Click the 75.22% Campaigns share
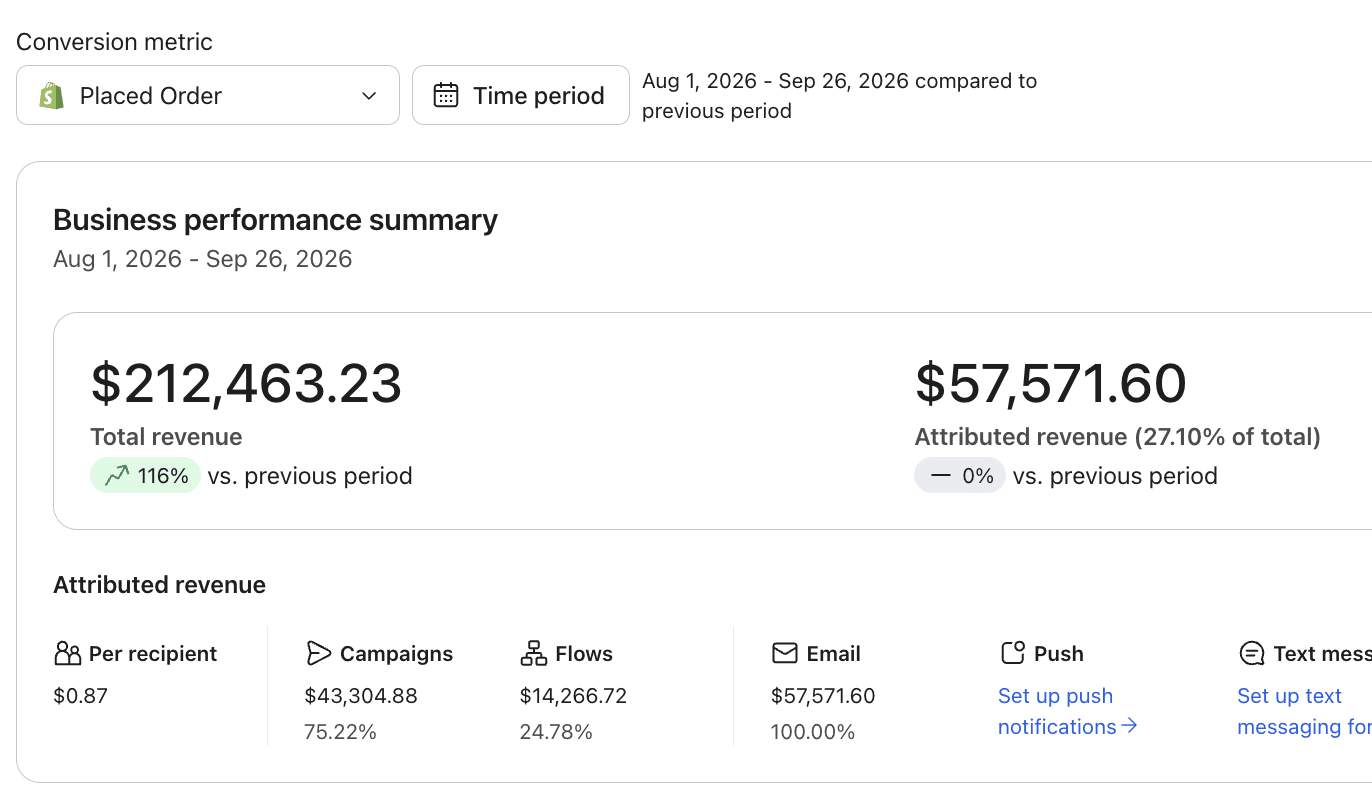Image resolution: width=1372 pixels, height=812 pixels. (x=340, y=732)
